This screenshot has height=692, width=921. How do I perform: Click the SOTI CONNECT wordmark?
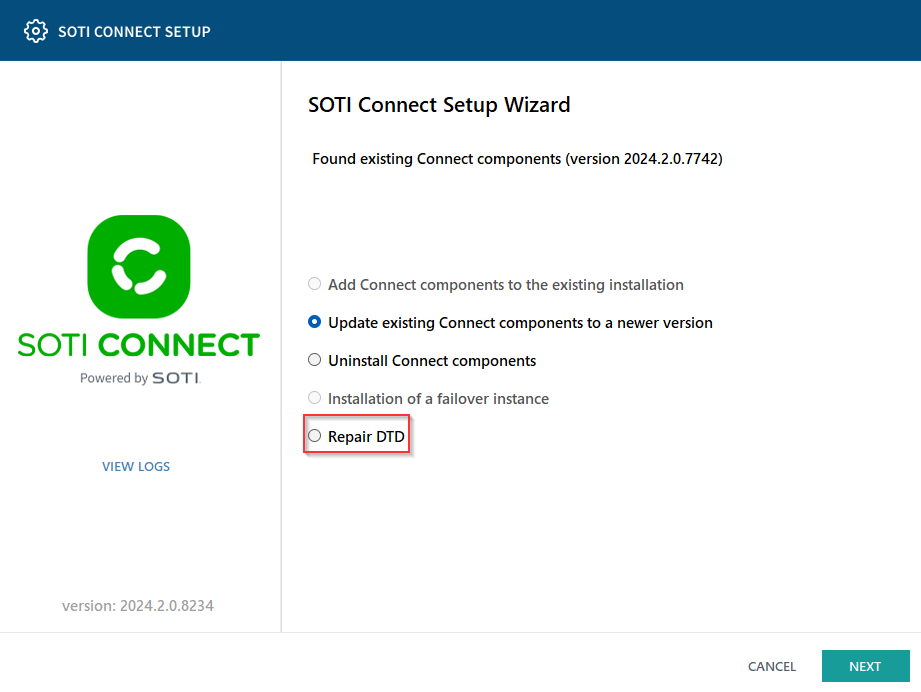pos(139,345)
